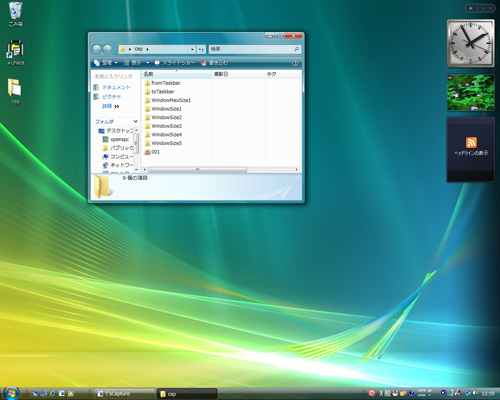Expand the breadcrumb arrow before cap

pyautogui.click(x=130, y=49)
